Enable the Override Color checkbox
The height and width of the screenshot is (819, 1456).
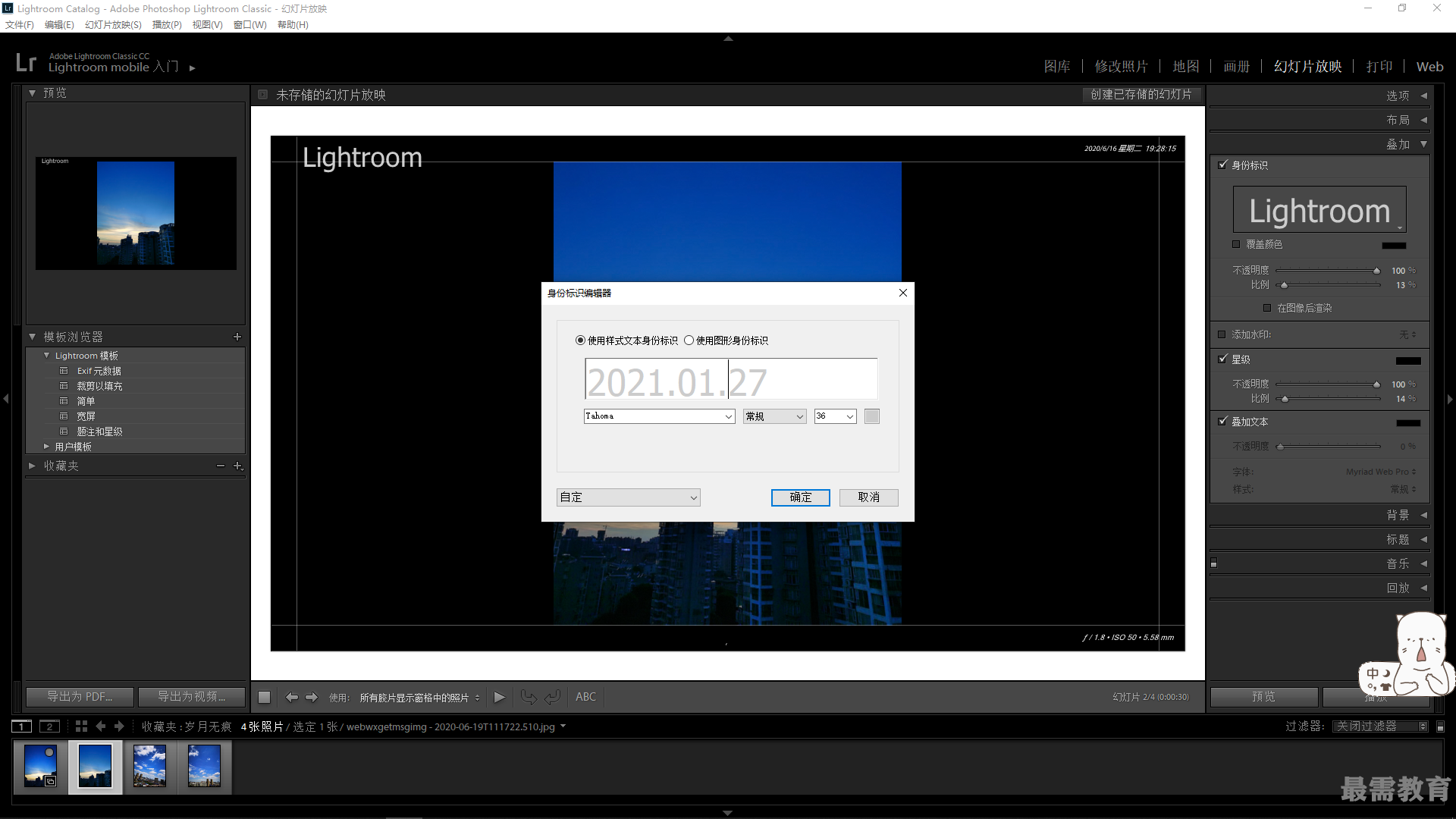pyautogui.click(x=1236, y=244)
